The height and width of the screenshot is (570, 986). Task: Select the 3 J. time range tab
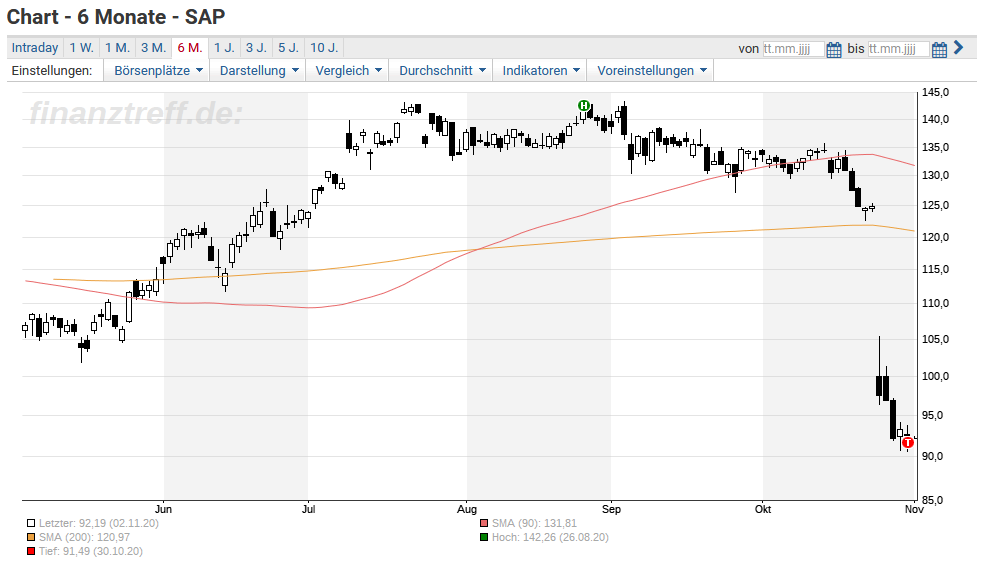click(256, 48)
